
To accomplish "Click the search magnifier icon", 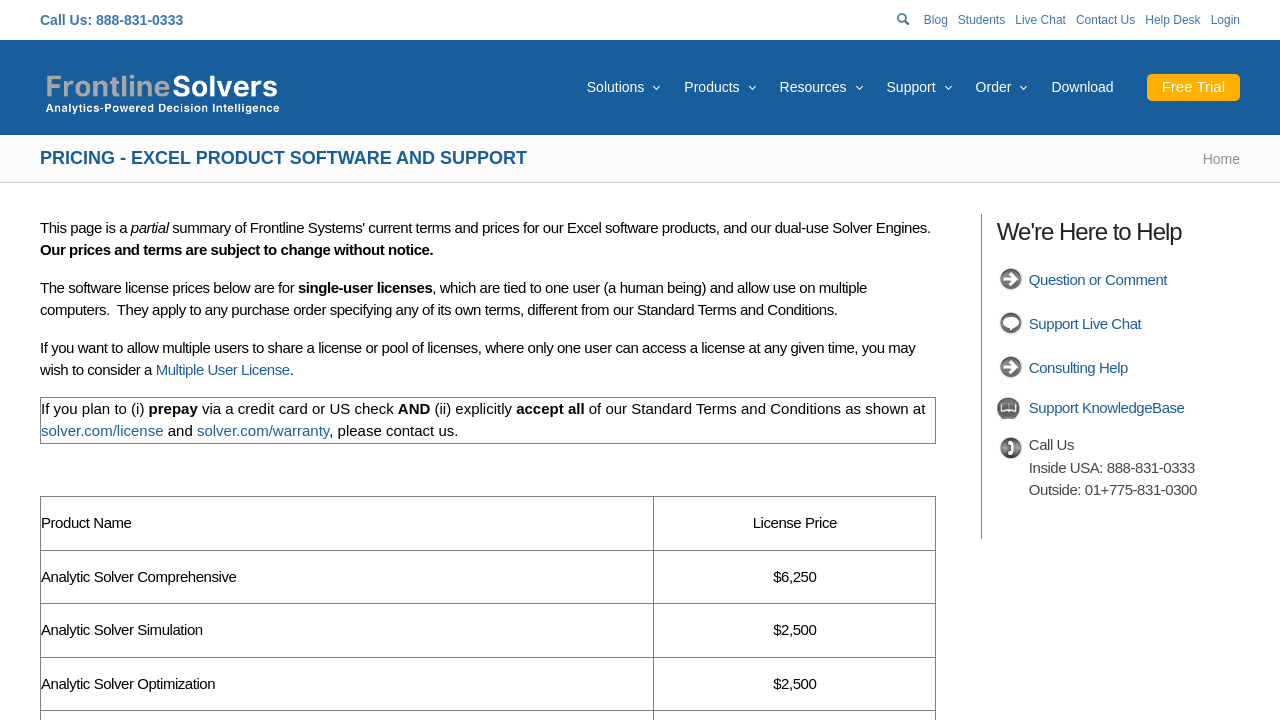I will [903, 19].
